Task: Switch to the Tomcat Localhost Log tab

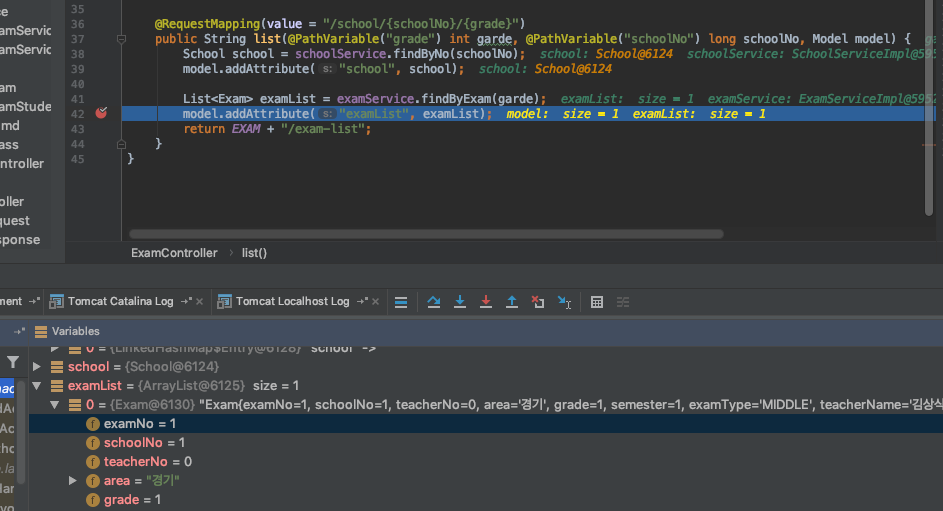Action: (292, 301)
